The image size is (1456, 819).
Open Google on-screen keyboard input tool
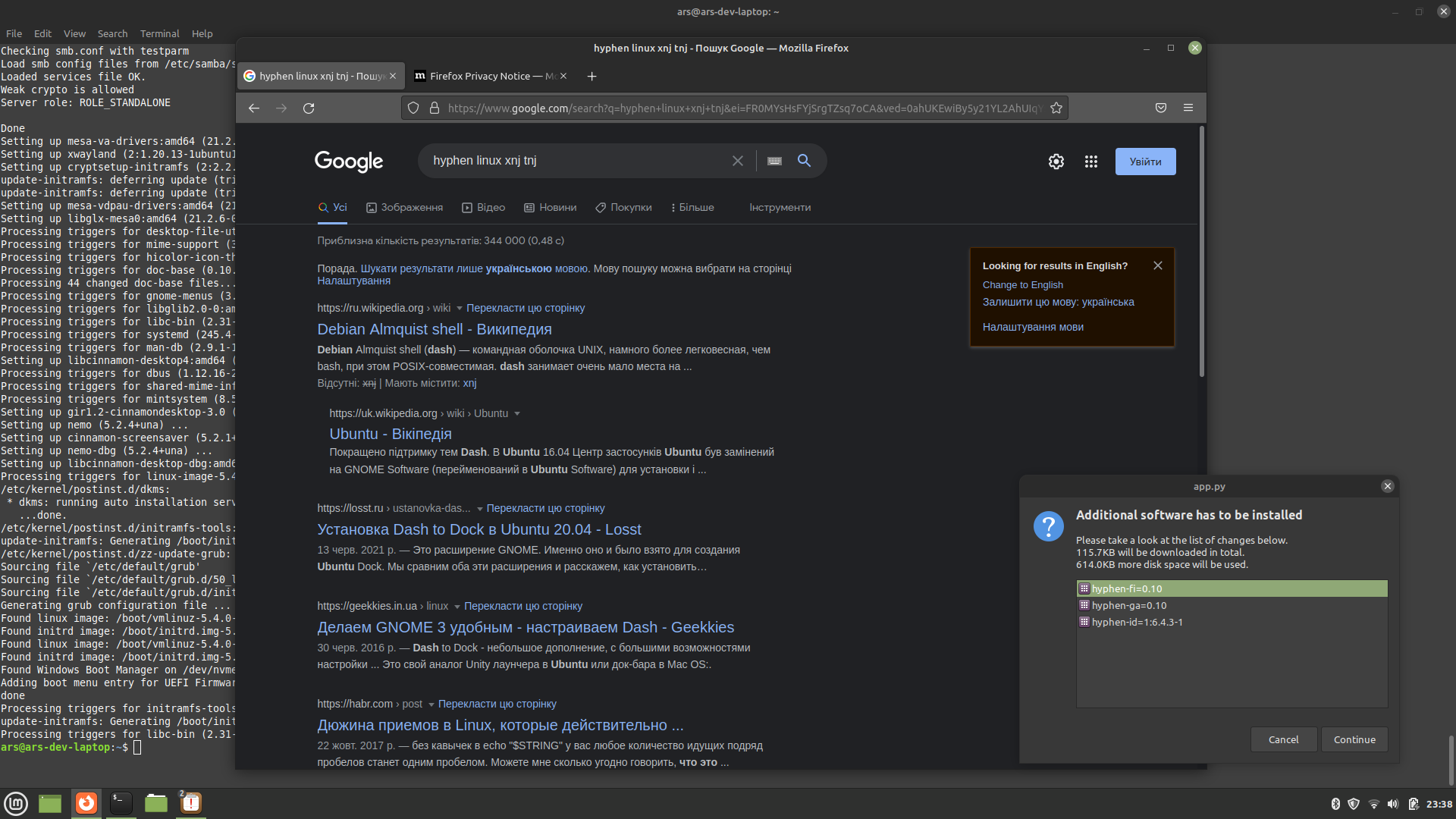coord(774,161)
